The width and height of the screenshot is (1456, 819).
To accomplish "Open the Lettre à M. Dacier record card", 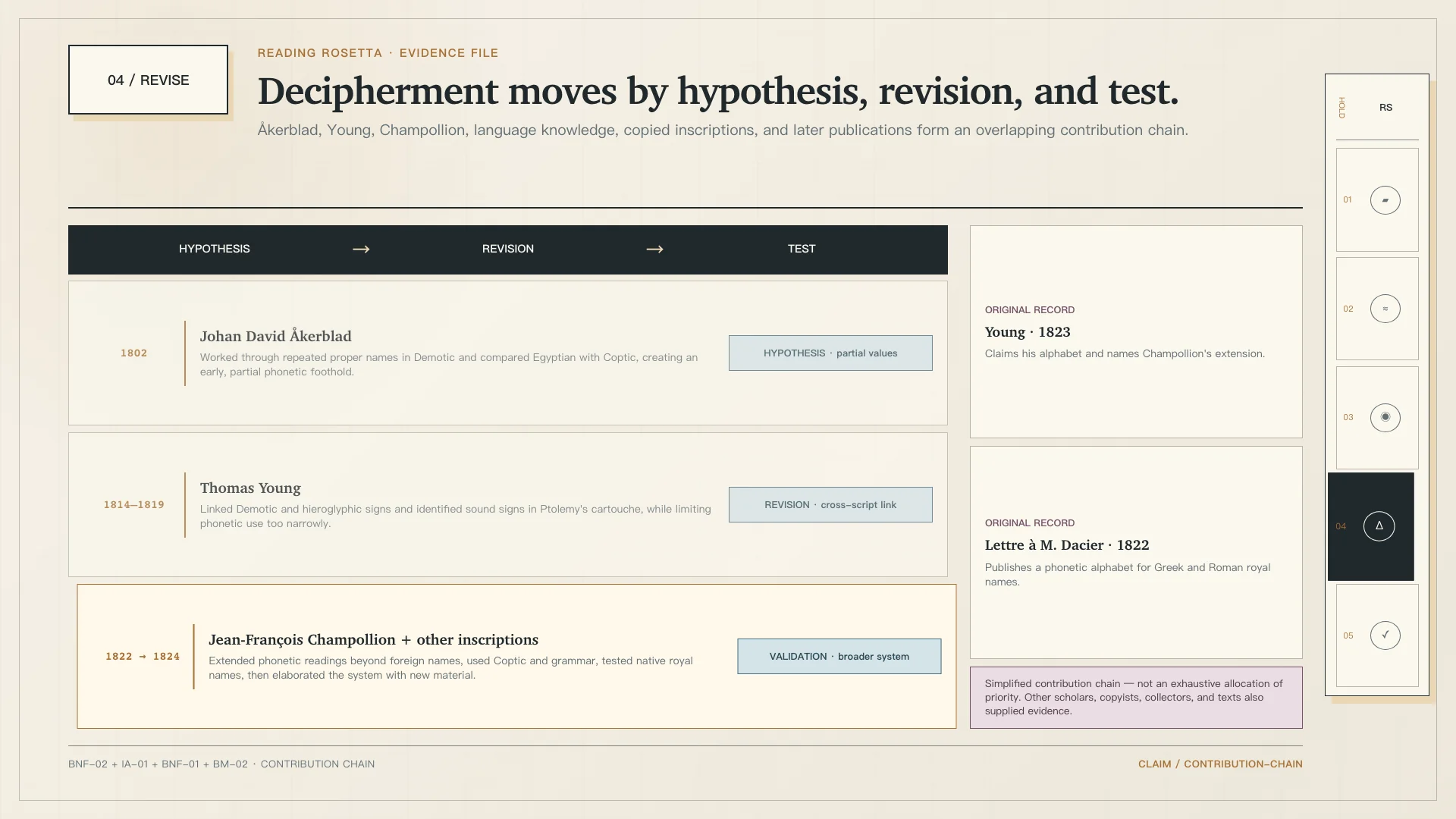I will tap(1136, 552).
